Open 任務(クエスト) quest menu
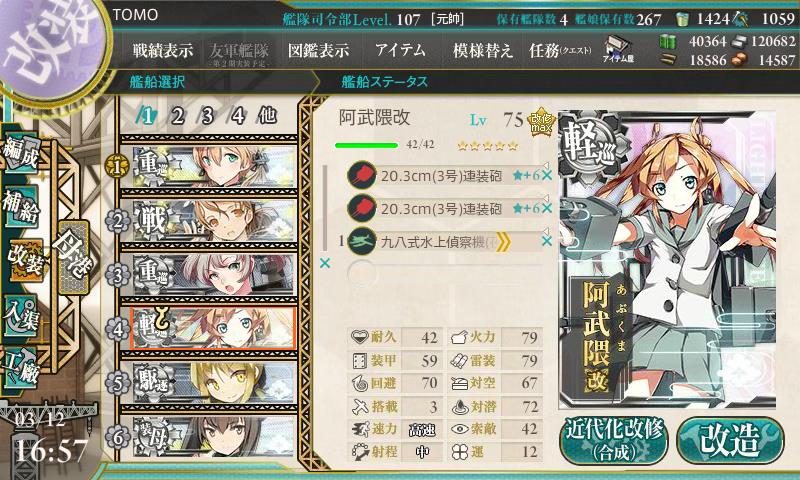This screenshot has width=800, height=480. tap(560, 50)
